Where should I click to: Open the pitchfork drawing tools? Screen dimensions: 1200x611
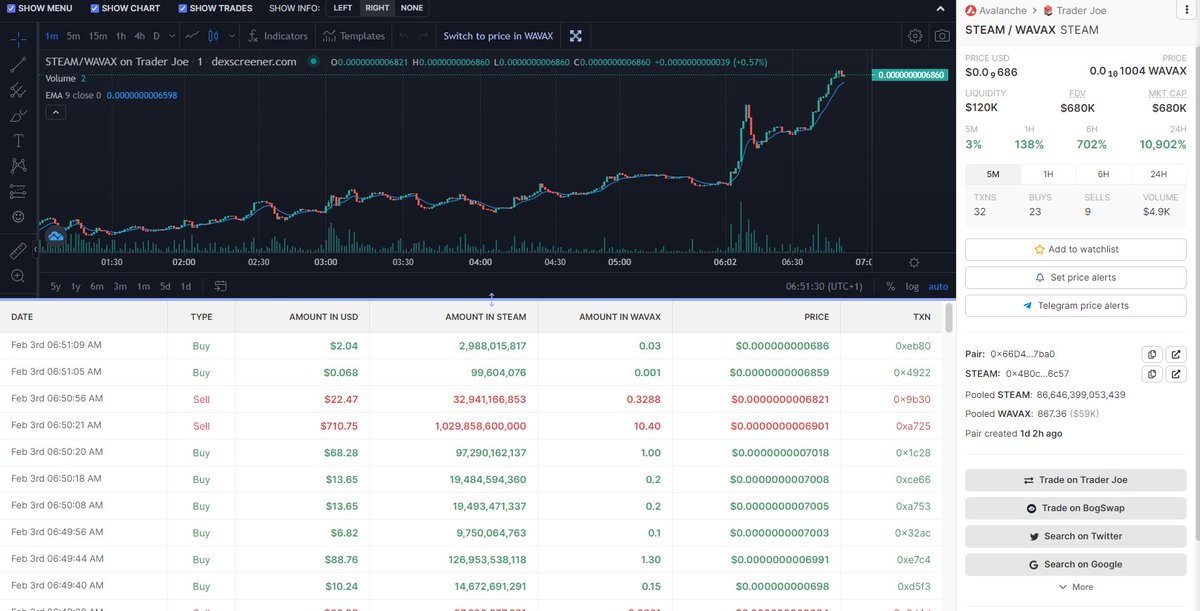tap(18, 90)
